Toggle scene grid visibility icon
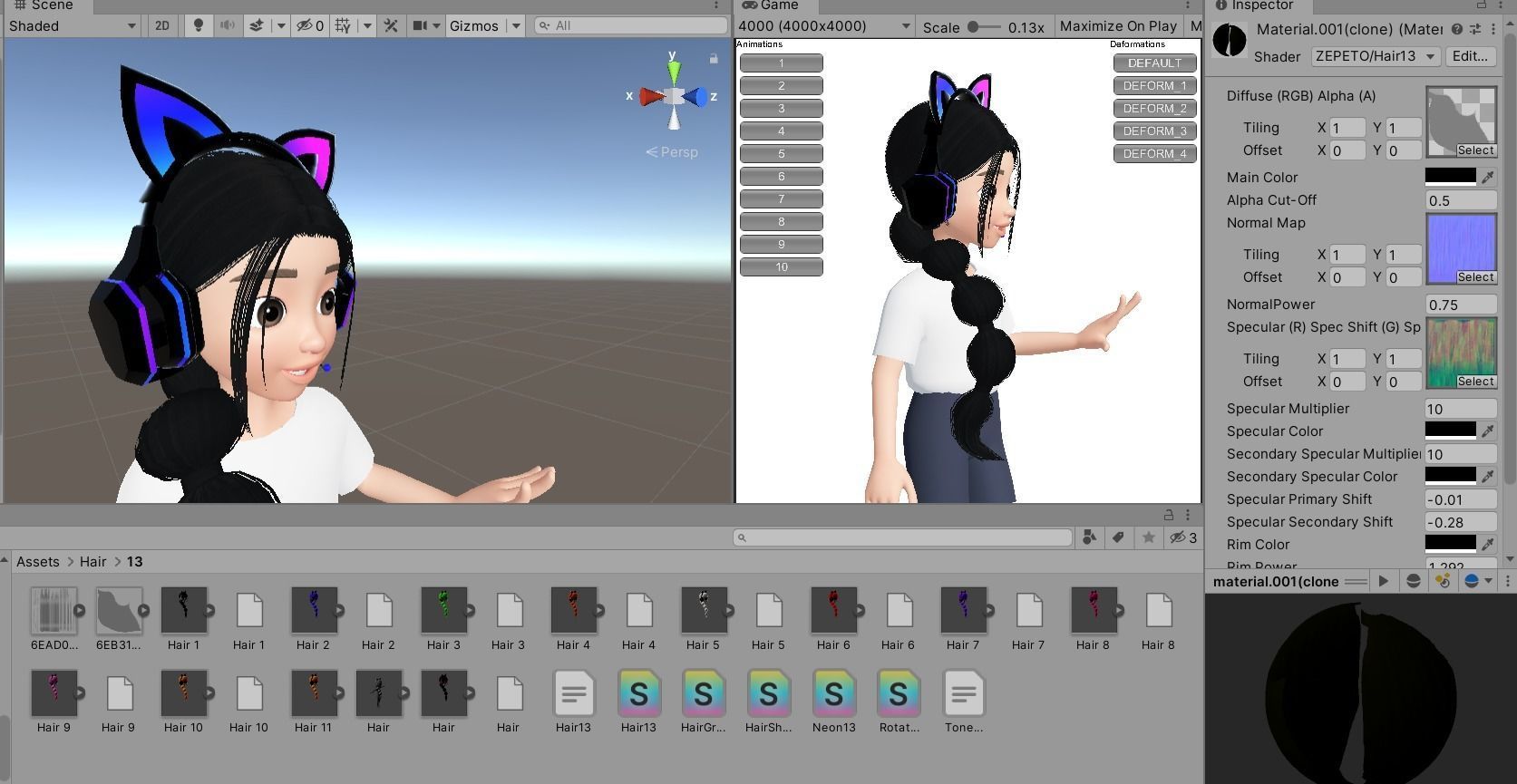This screenshot has width=1517, height=784. pyautogui.click(x=343, y=25)
